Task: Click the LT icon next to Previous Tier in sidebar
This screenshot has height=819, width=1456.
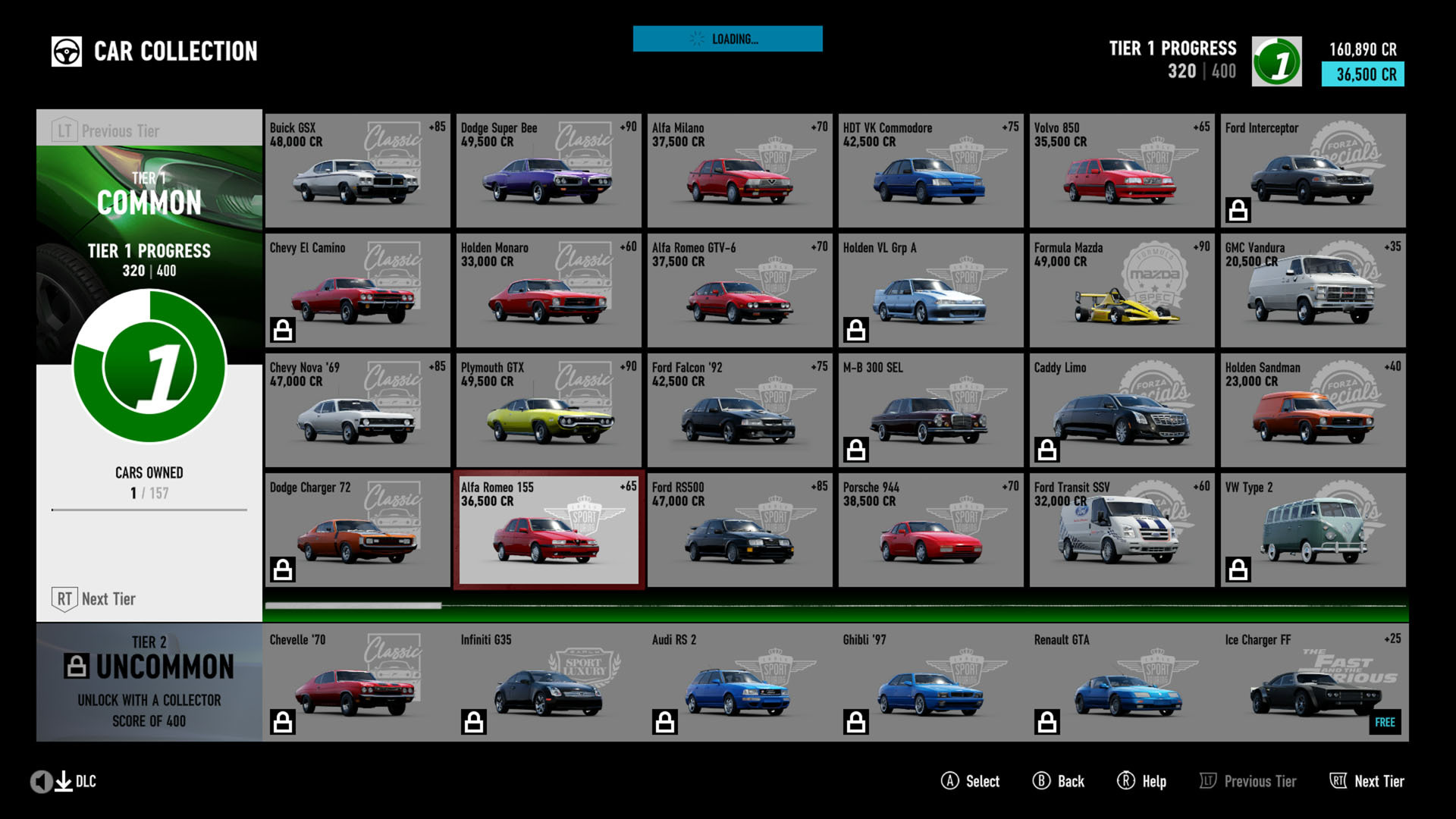Action: (64, 131)
